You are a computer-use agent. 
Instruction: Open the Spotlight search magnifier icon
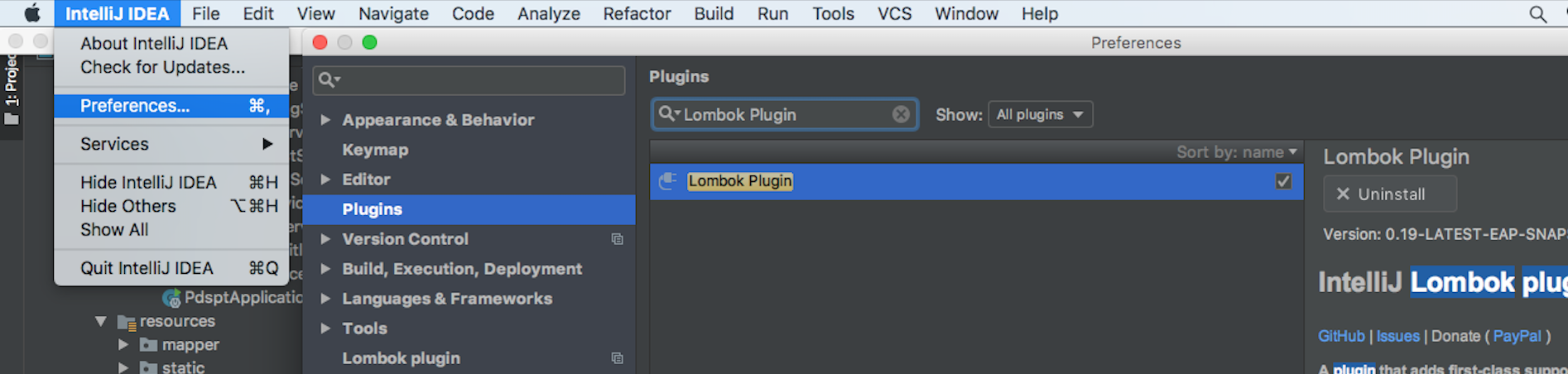click(1537, 14)
